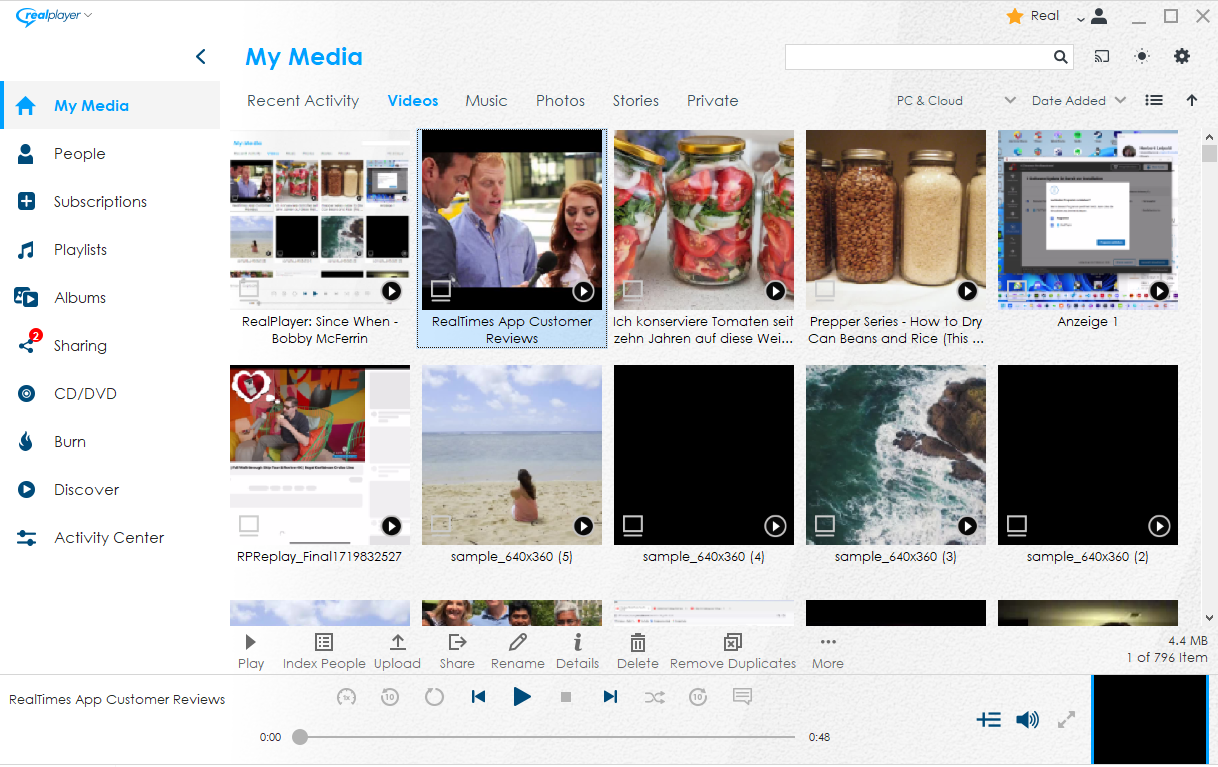Go to the Stories tab
The image size is (1218, 767).
636,101
